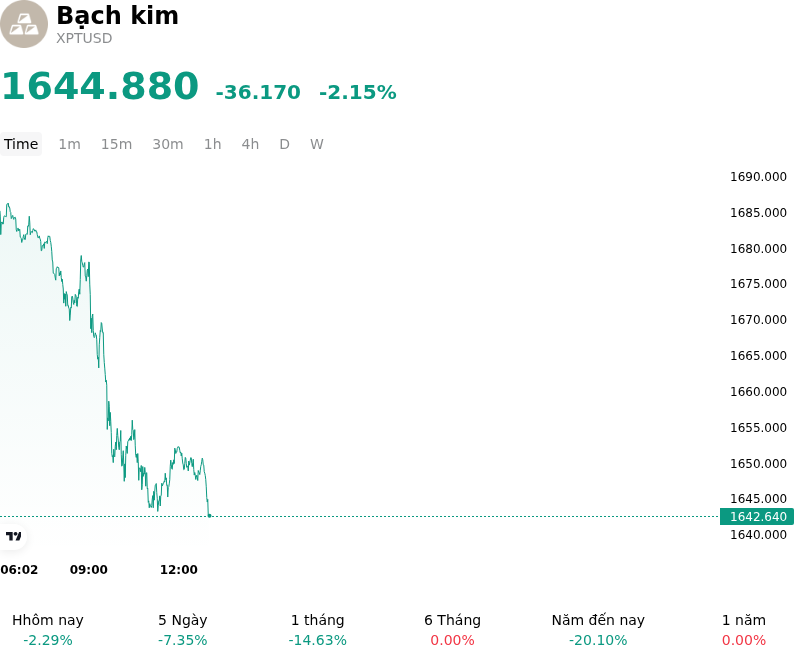Click the platinum bars logo icon
800x660 pixels.
pyautogui.click(x=24, y=24)
